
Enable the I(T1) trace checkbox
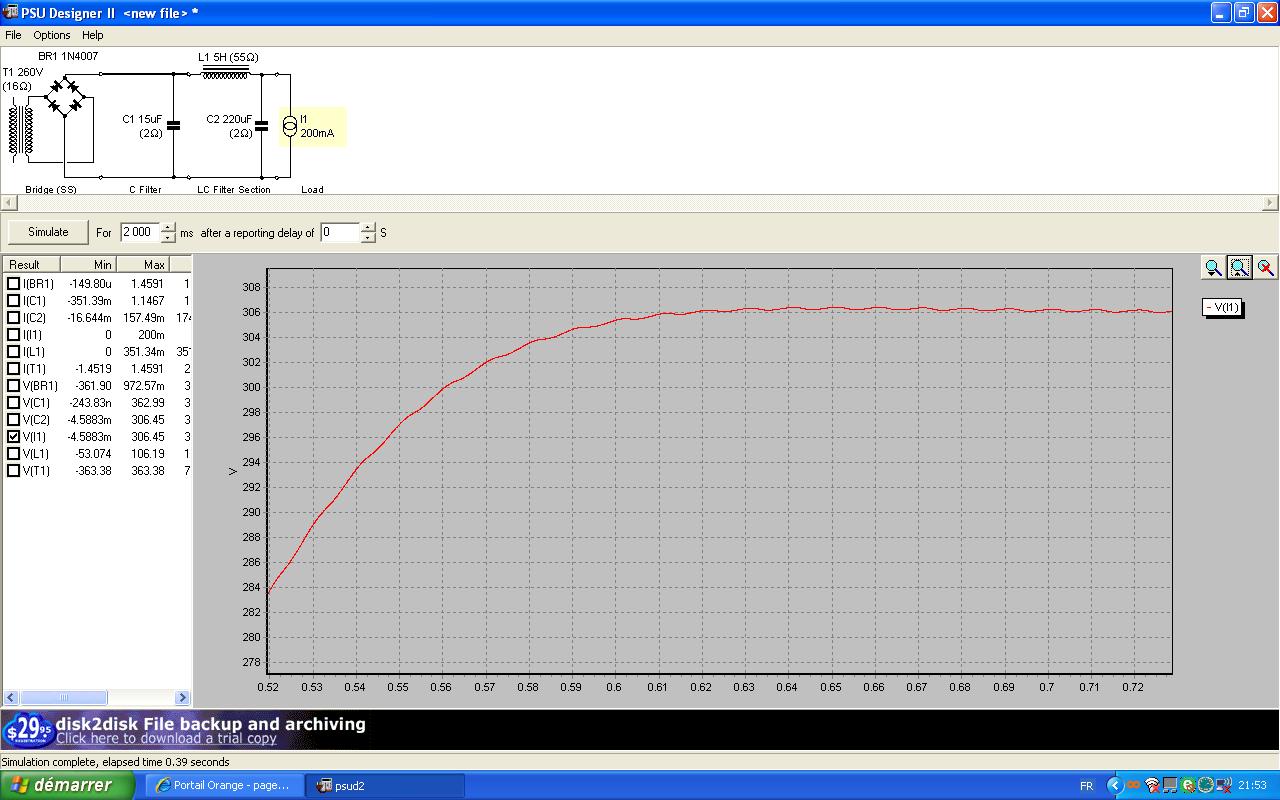coord(13,369)
